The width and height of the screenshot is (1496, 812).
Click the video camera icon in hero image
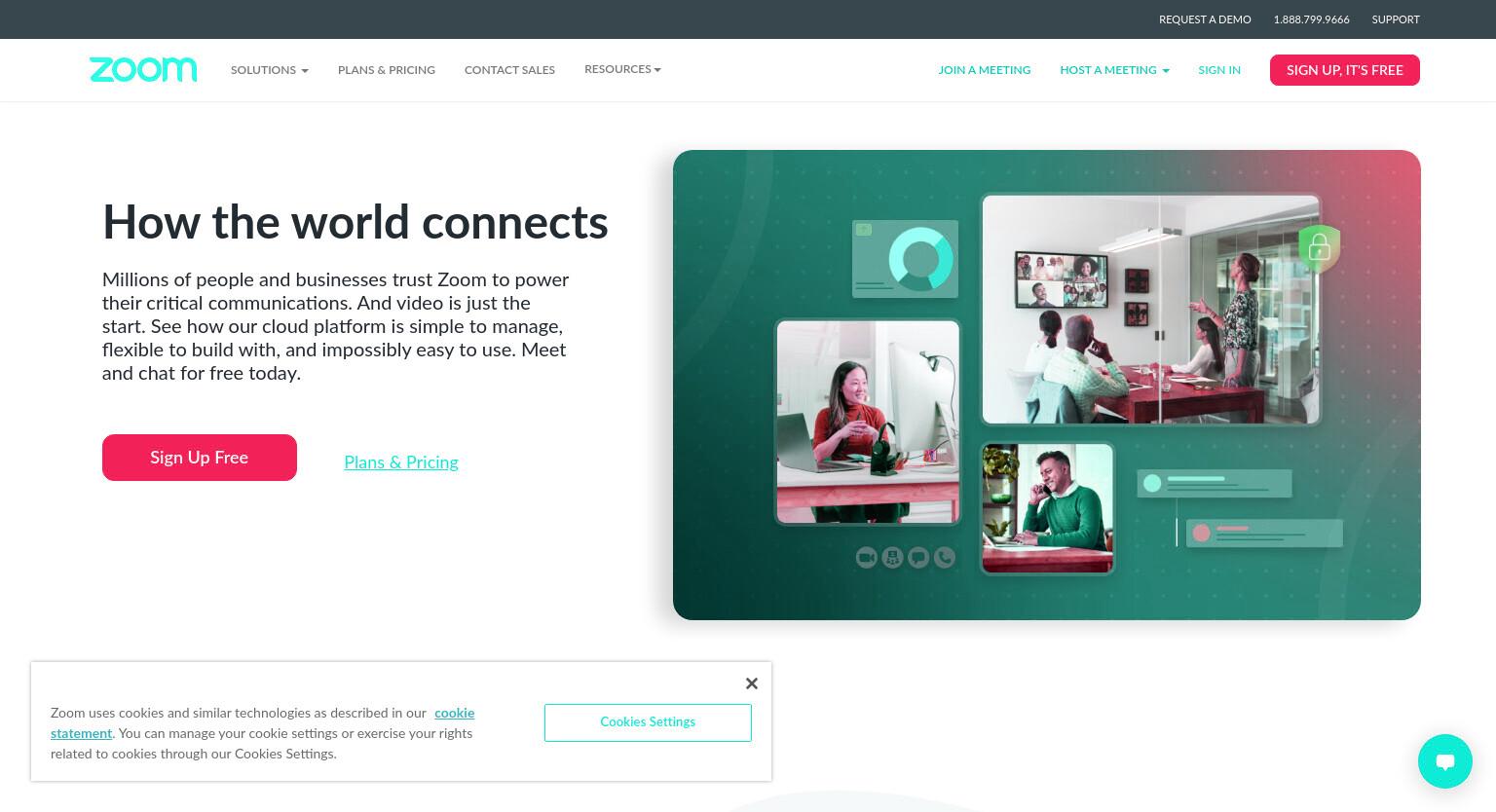[x=866, y=557]
